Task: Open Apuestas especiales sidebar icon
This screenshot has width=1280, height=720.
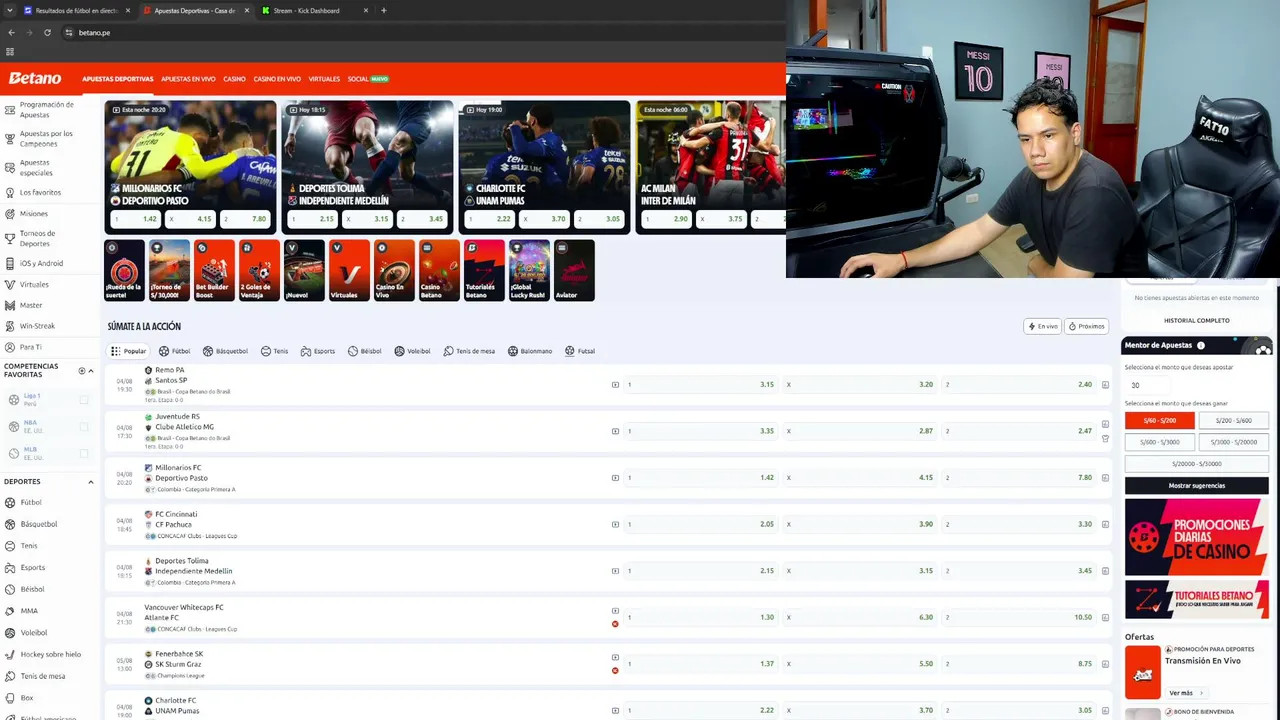Action: pyautogui.click(x=10, y=167)
